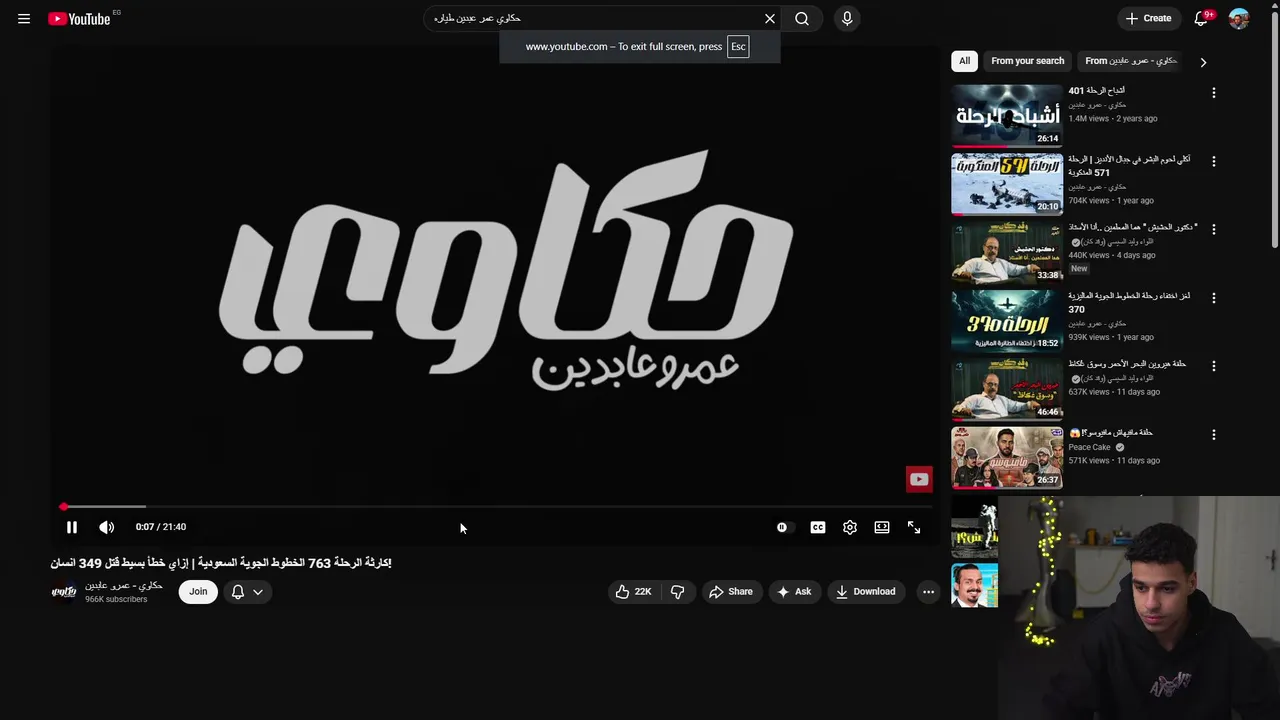Click the 966K subscribers text
Image resolution: width=1280 pixels, height=720 pixels.
pos(116,599)
